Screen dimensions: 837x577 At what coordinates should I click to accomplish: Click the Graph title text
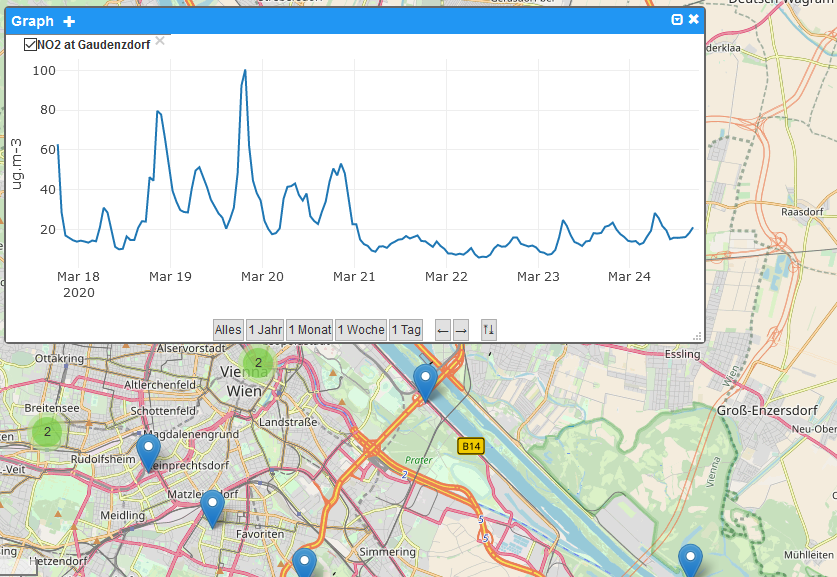(33, 21)
